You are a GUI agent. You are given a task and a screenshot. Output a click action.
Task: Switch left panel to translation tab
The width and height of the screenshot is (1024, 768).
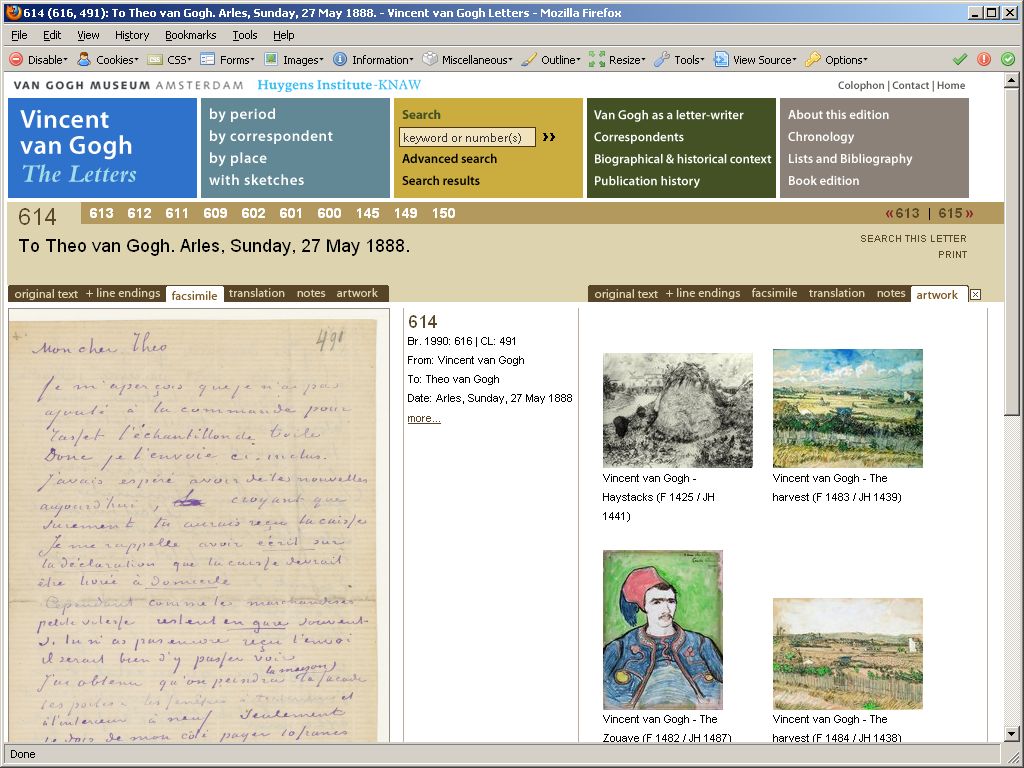click(257, 293)
